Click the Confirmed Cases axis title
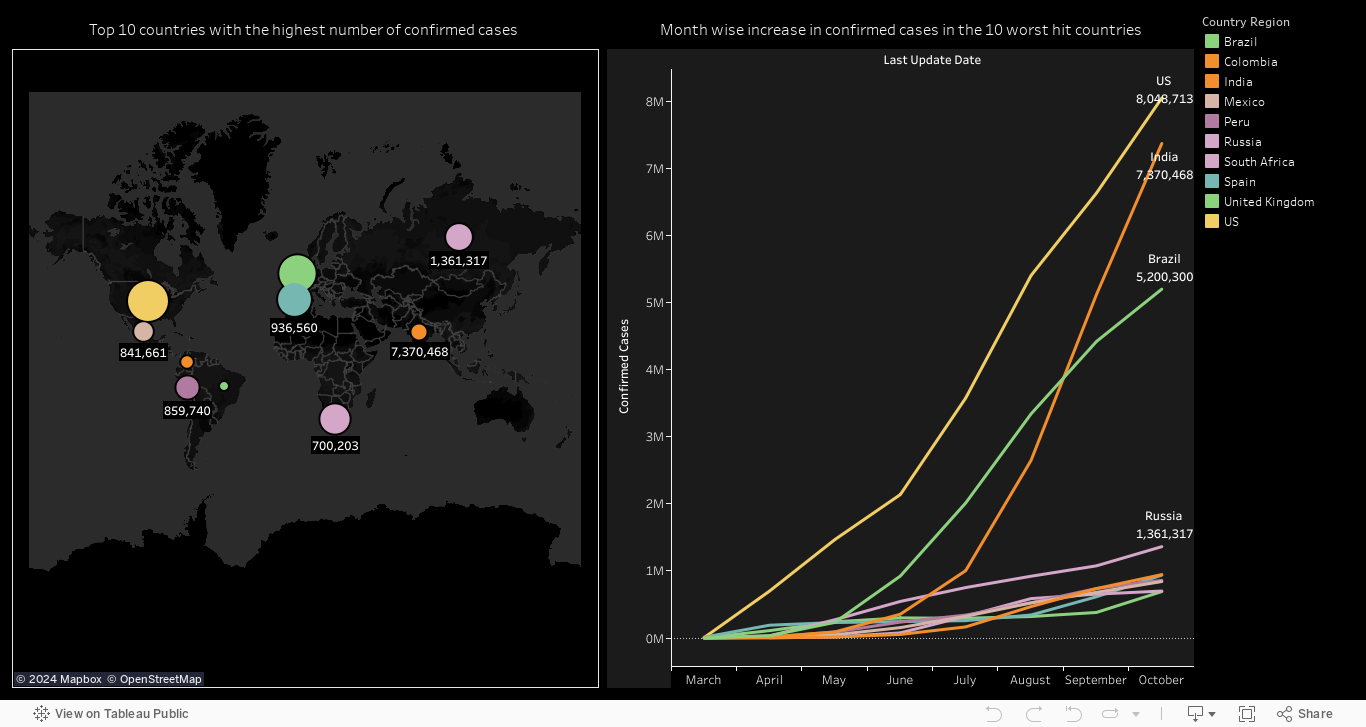Screen dimensions: 1366x727 point(624,366)
